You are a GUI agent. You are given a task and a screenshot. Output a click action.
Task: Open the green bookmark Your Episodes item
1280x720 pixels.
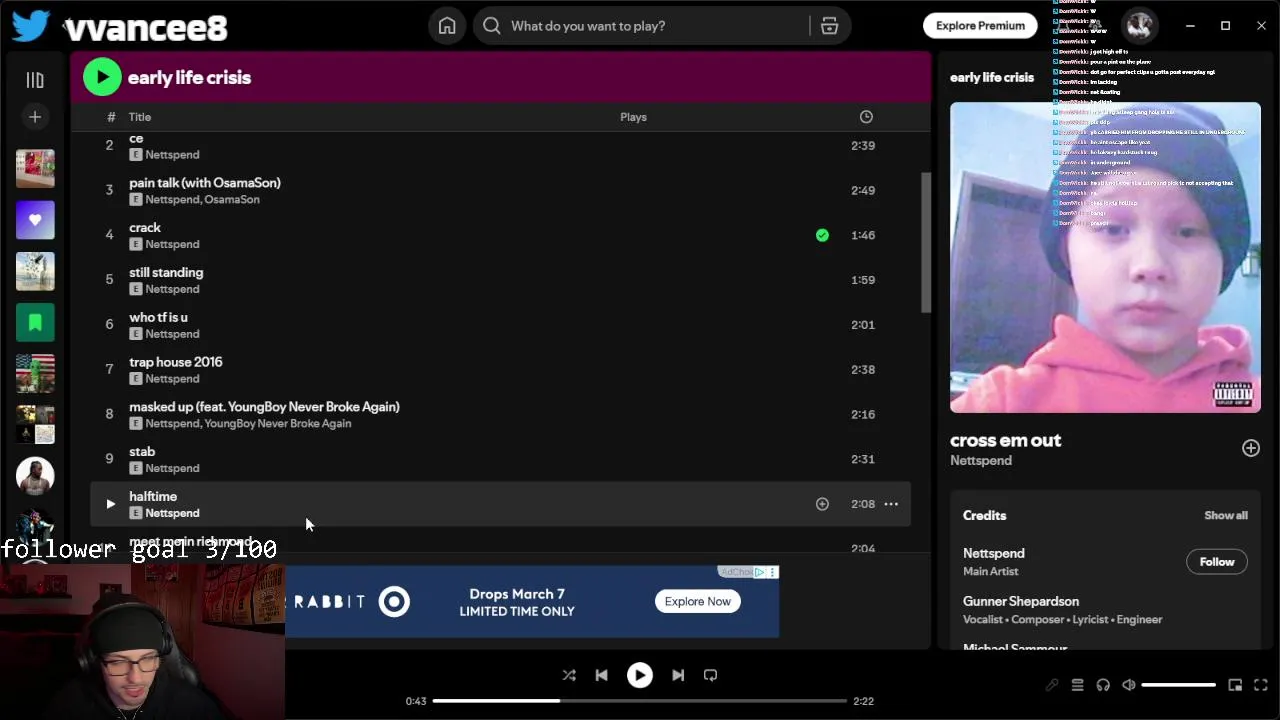(35, 322)
